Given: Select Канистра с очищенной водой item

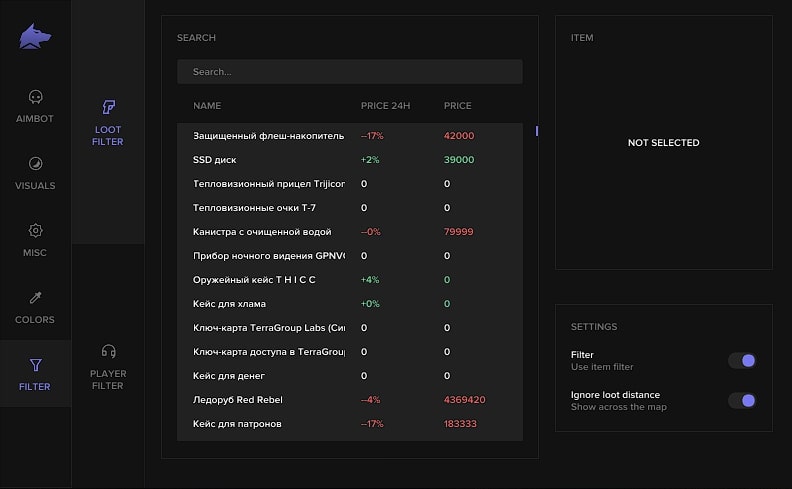Looking at the screenshot, I should (349, 232).
